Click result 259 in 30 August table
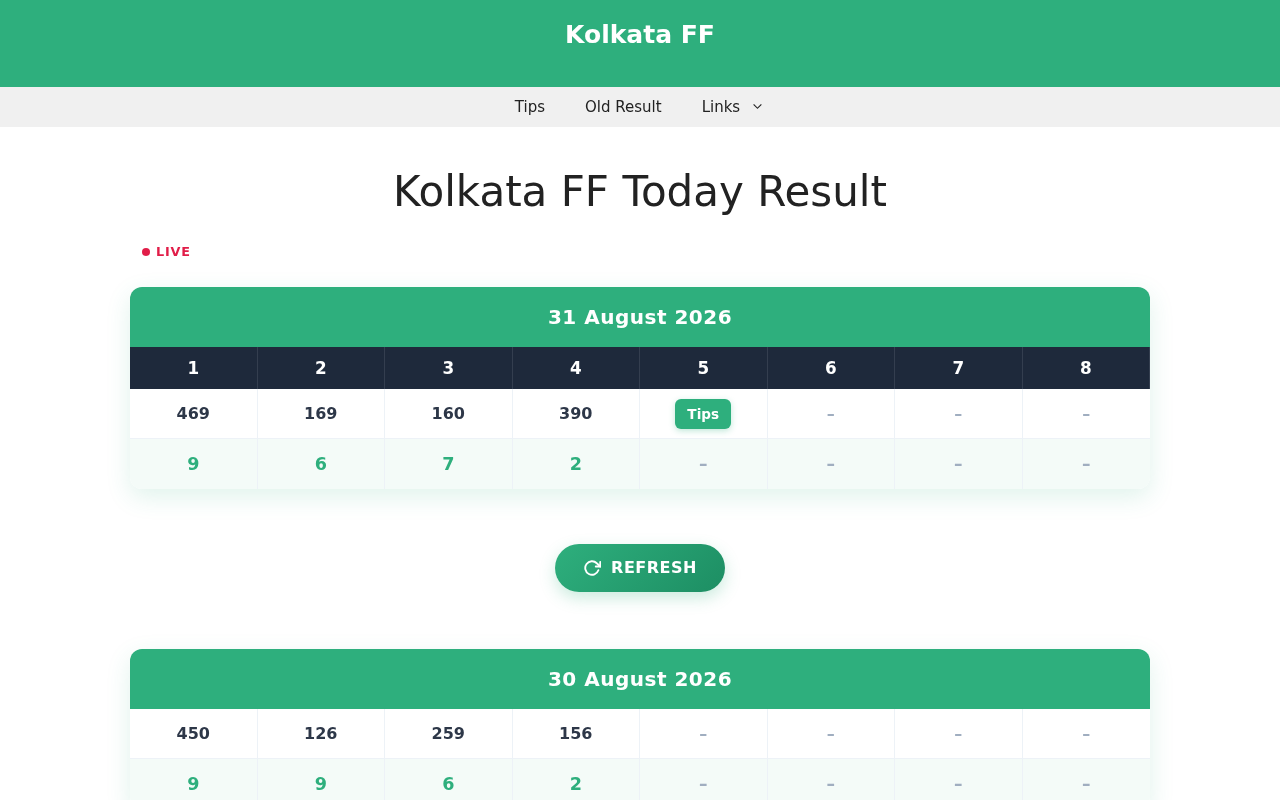 [448, 734]
